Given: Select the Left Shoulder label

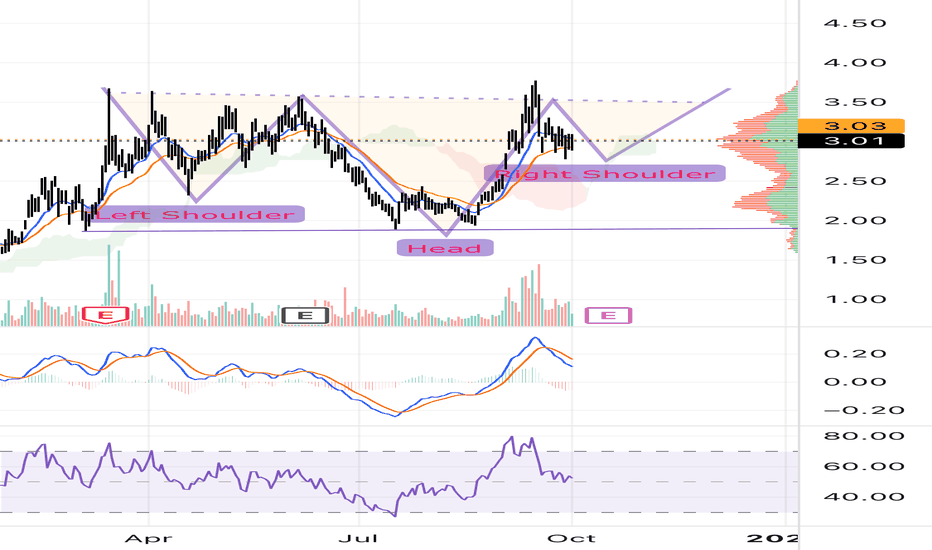Looking at the screenshot, I should pyautogui.click(x=197, y=215).
